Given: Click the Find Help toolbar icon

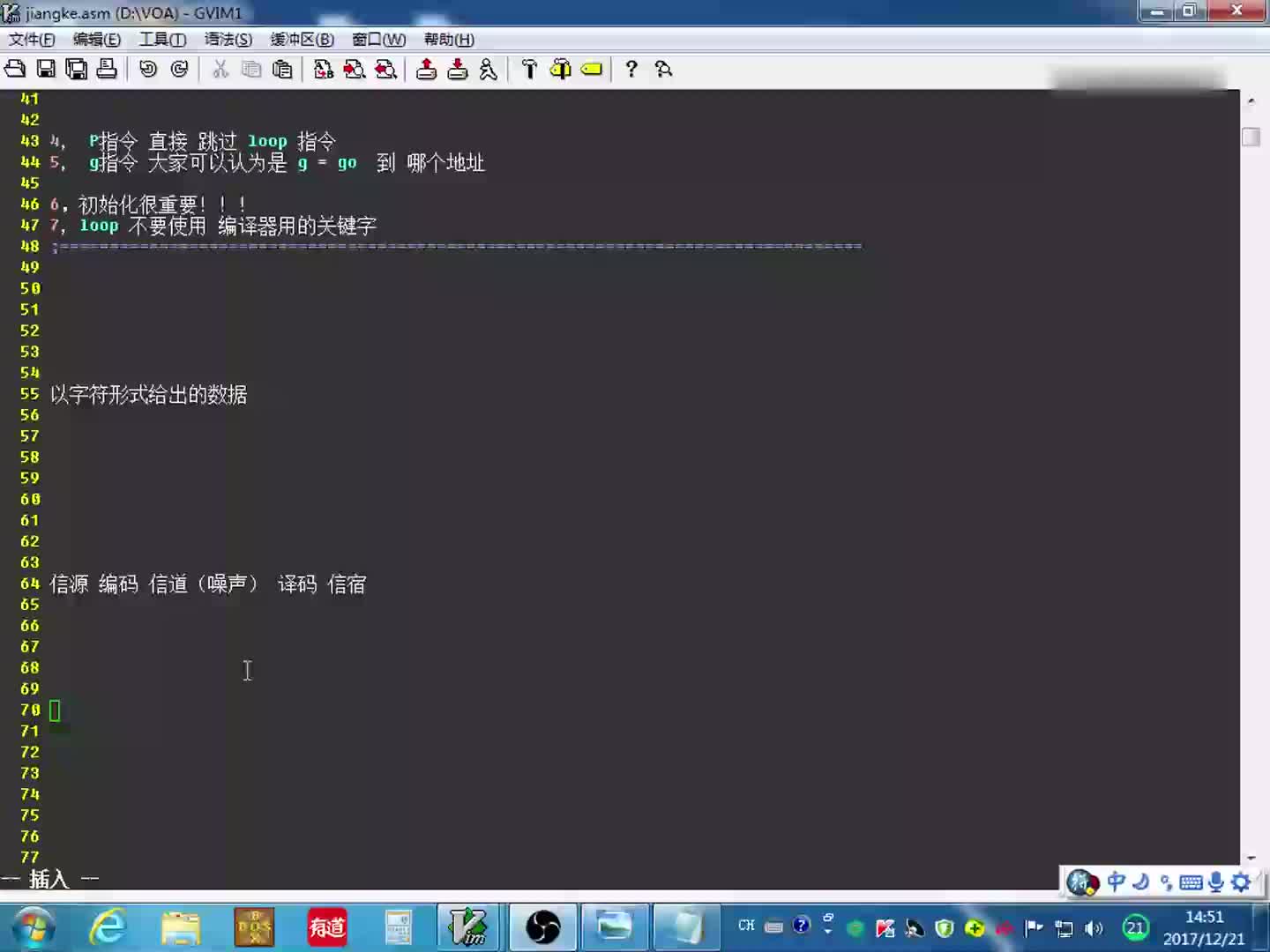Looking at the screenshot, I should tap(663, 69).
